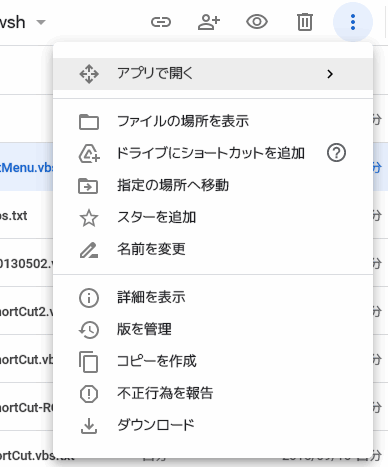Open the wsh folder dropdown arrow
This screenshot has width=388, height=467.
[41, 23]
